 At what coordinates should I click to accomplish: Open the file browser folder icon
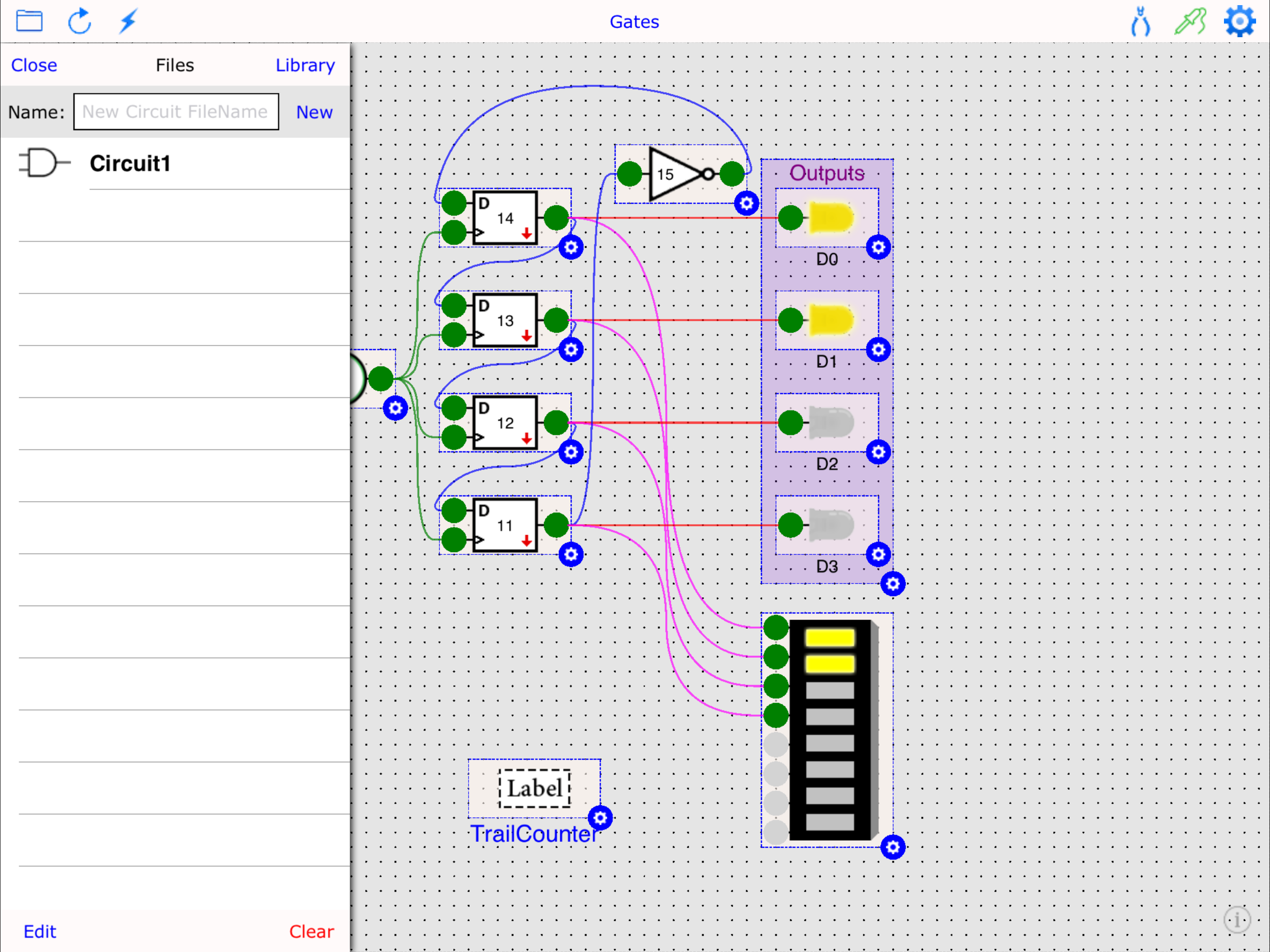click(29, 20)
